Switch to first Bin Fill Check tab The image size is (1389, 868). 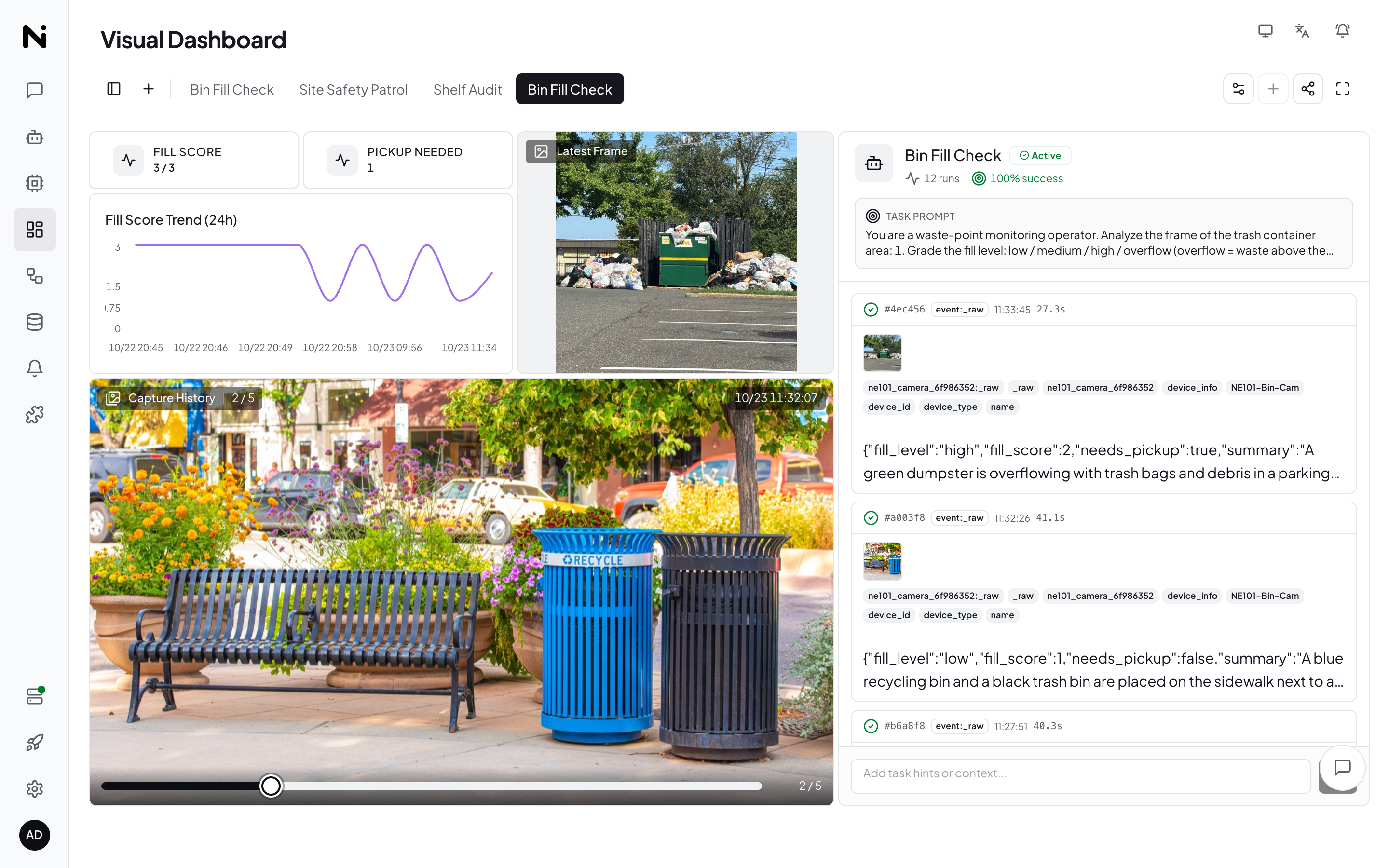coord(231,90)
